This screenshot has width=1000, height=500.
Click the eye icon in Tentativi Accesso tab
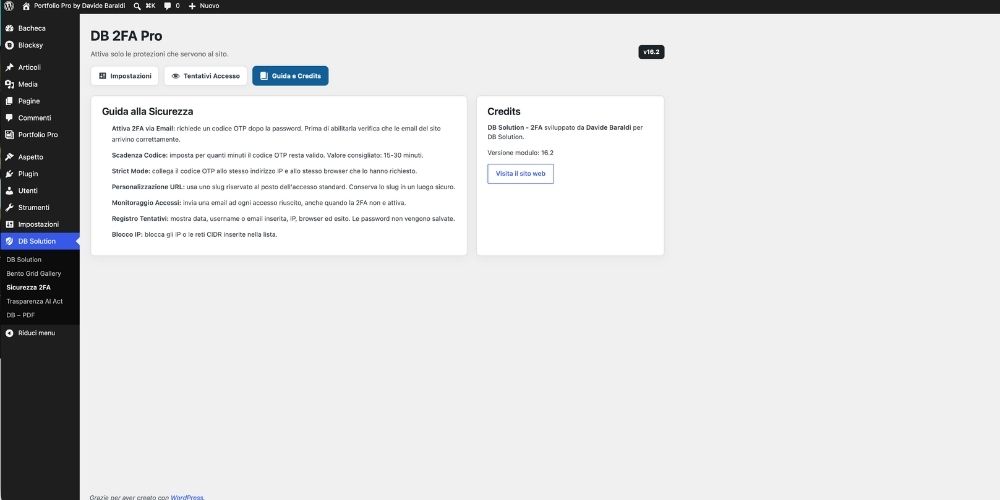(175, 76)
